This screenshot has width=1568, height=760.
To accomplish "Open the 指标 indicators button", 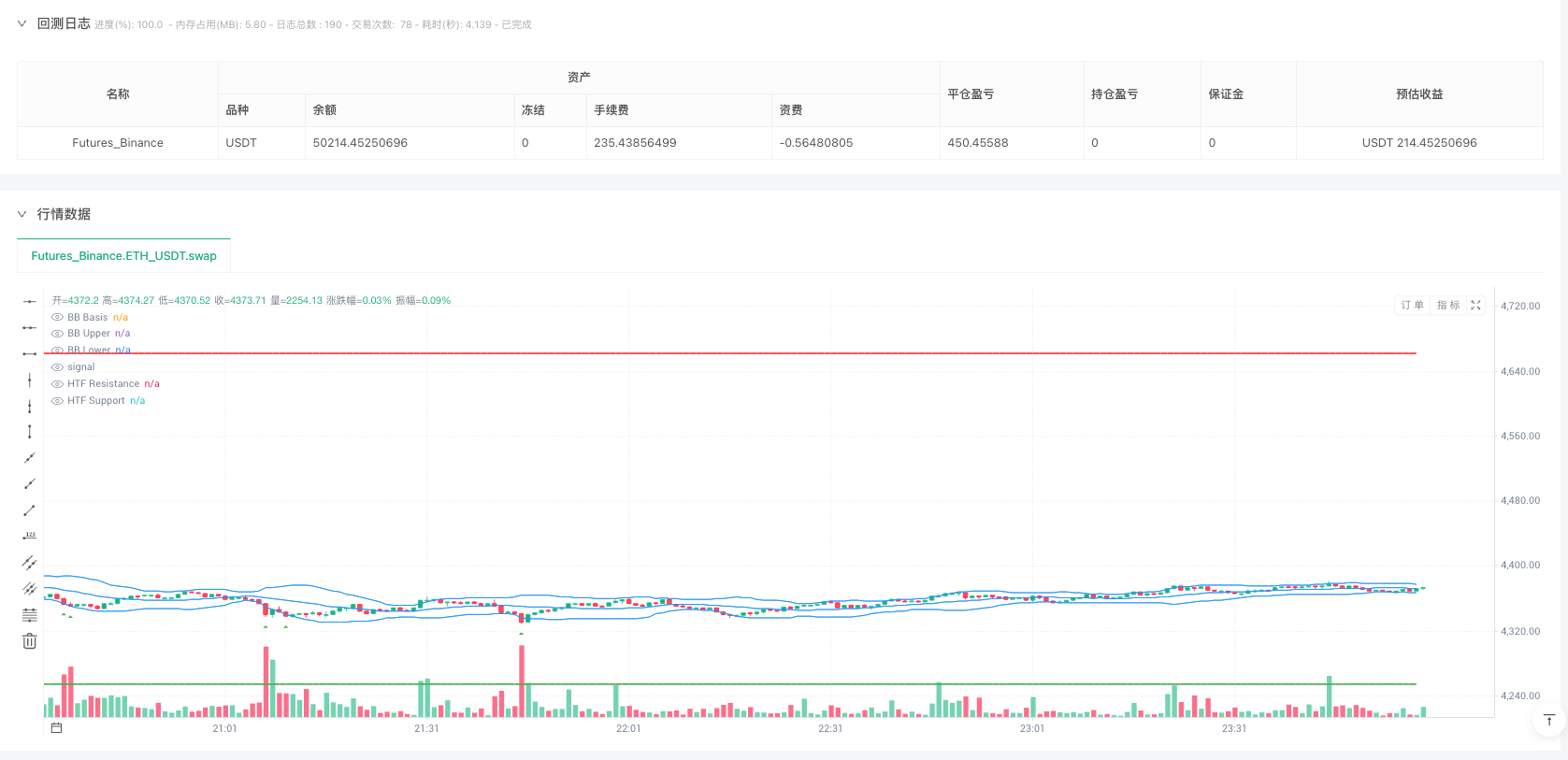I will tap(1447, 306).
